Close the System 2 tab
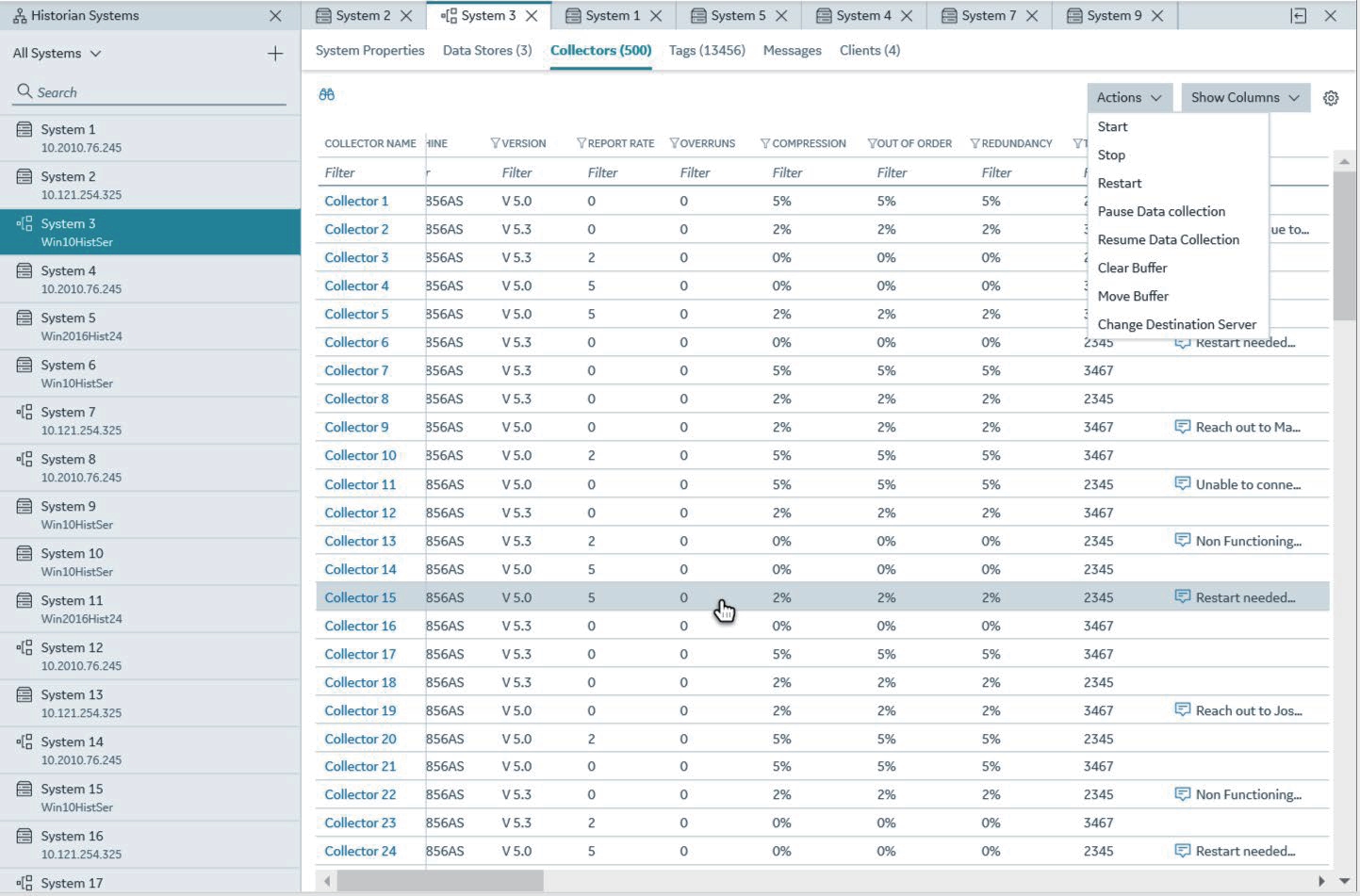1360x896 pixels. 406,16
